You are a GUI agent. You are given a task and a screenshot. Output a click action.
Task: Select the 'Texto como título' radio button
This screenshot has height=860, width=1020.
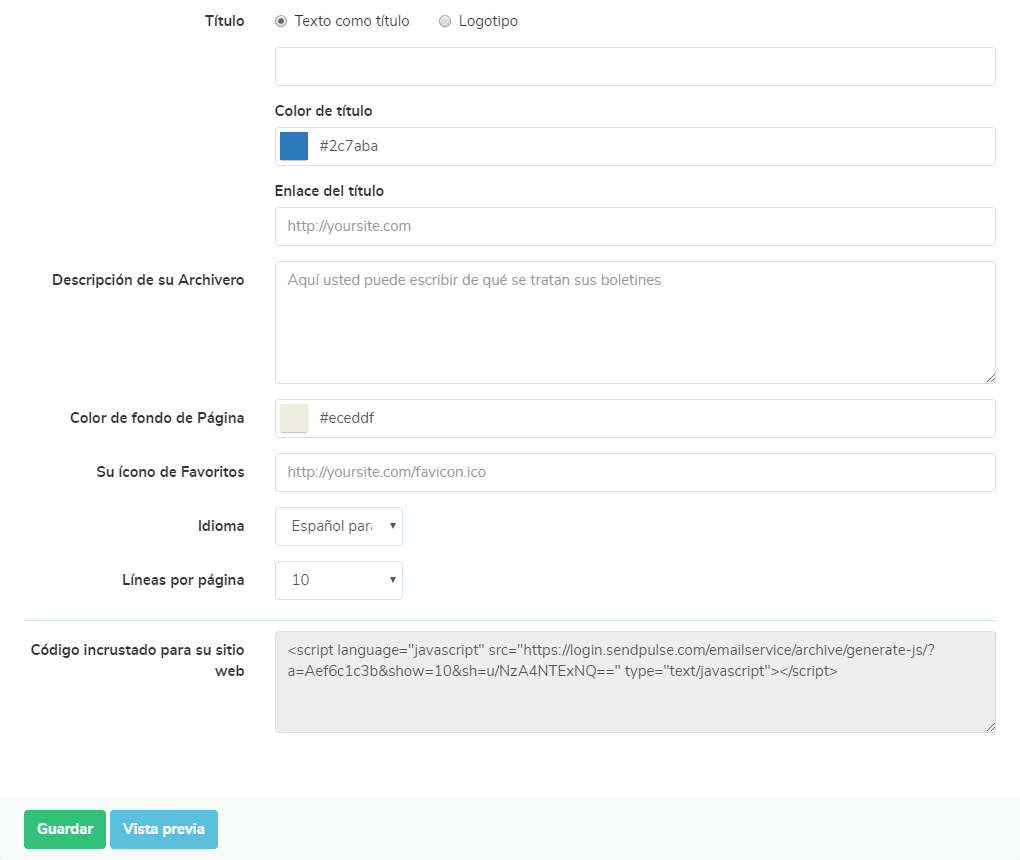coord(281,21)
